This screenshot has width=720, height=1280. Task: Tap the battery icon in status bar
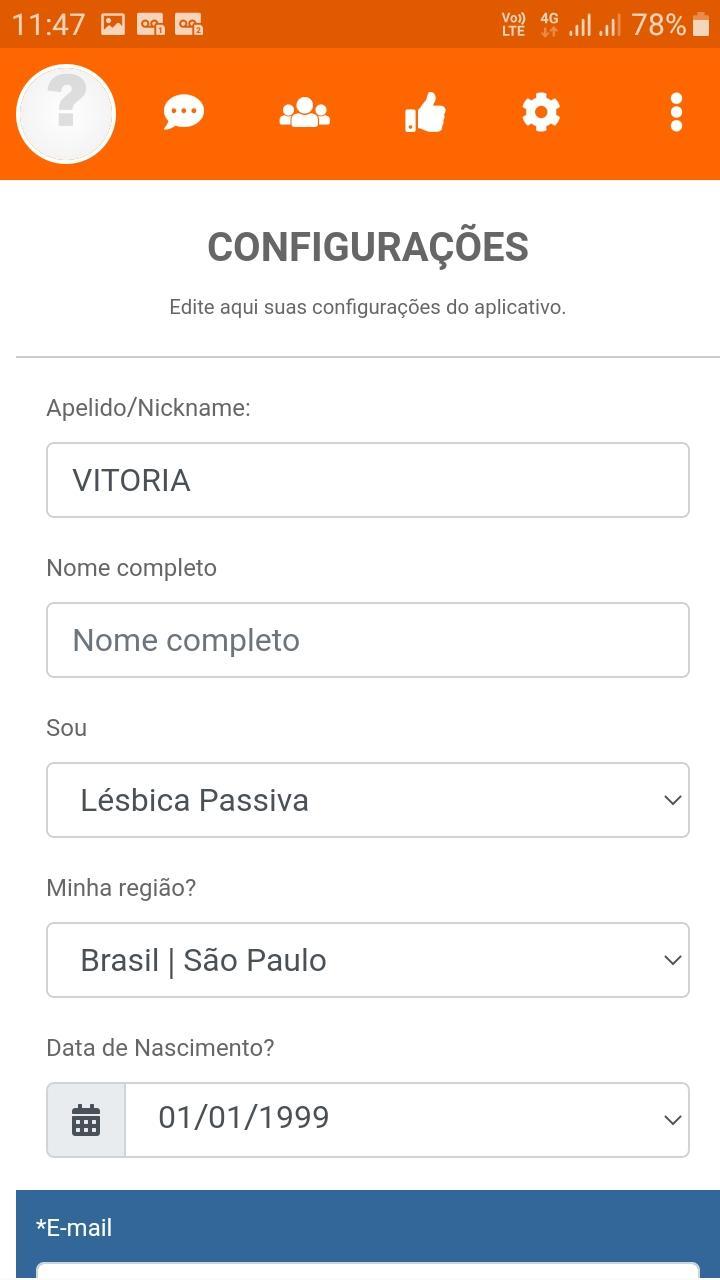pyautogui.click(x=701, y=24)
